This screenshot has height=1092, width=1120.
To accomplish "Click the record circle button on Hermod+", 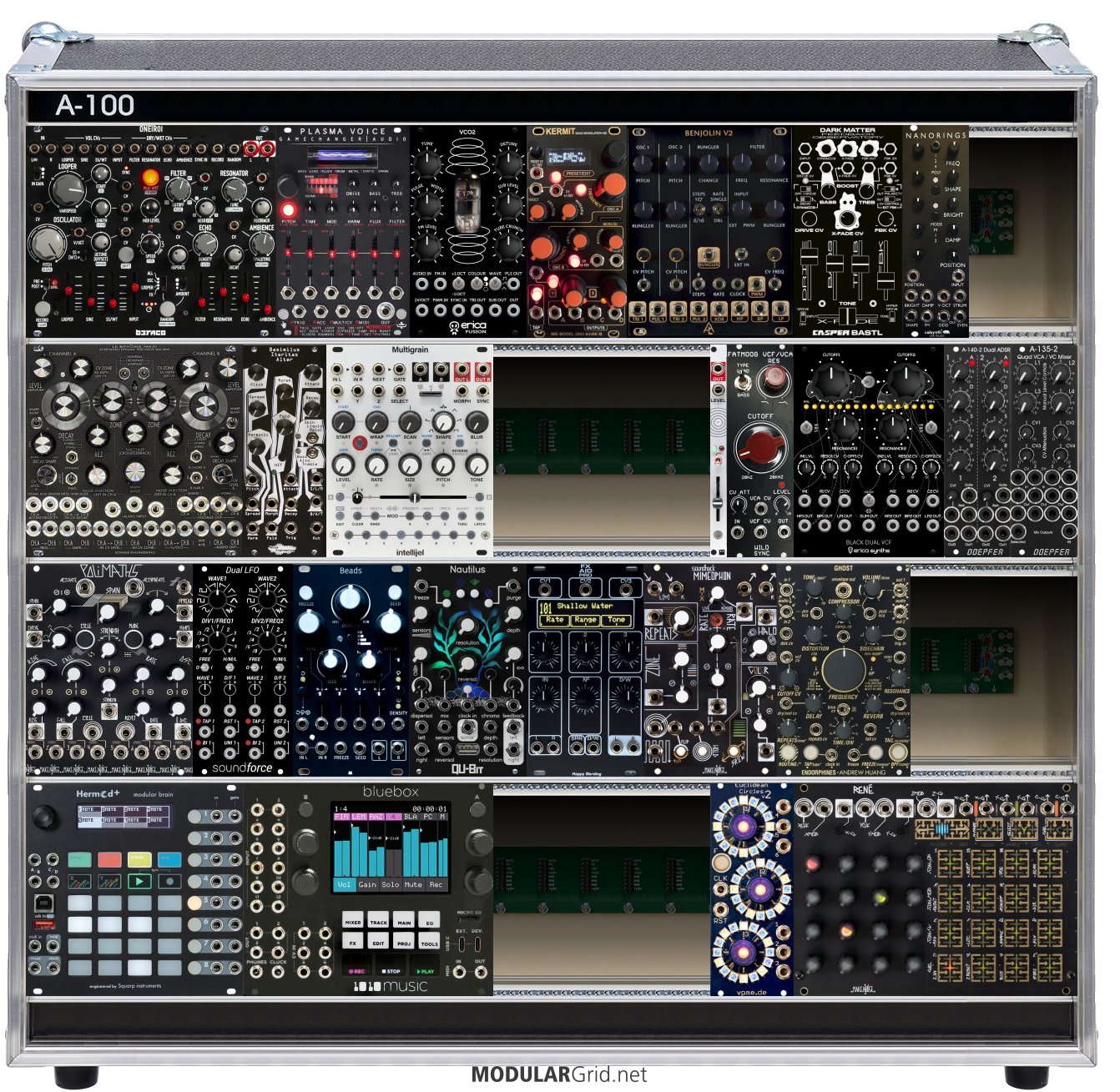I will pyautogui.click(x=169, y=881).
